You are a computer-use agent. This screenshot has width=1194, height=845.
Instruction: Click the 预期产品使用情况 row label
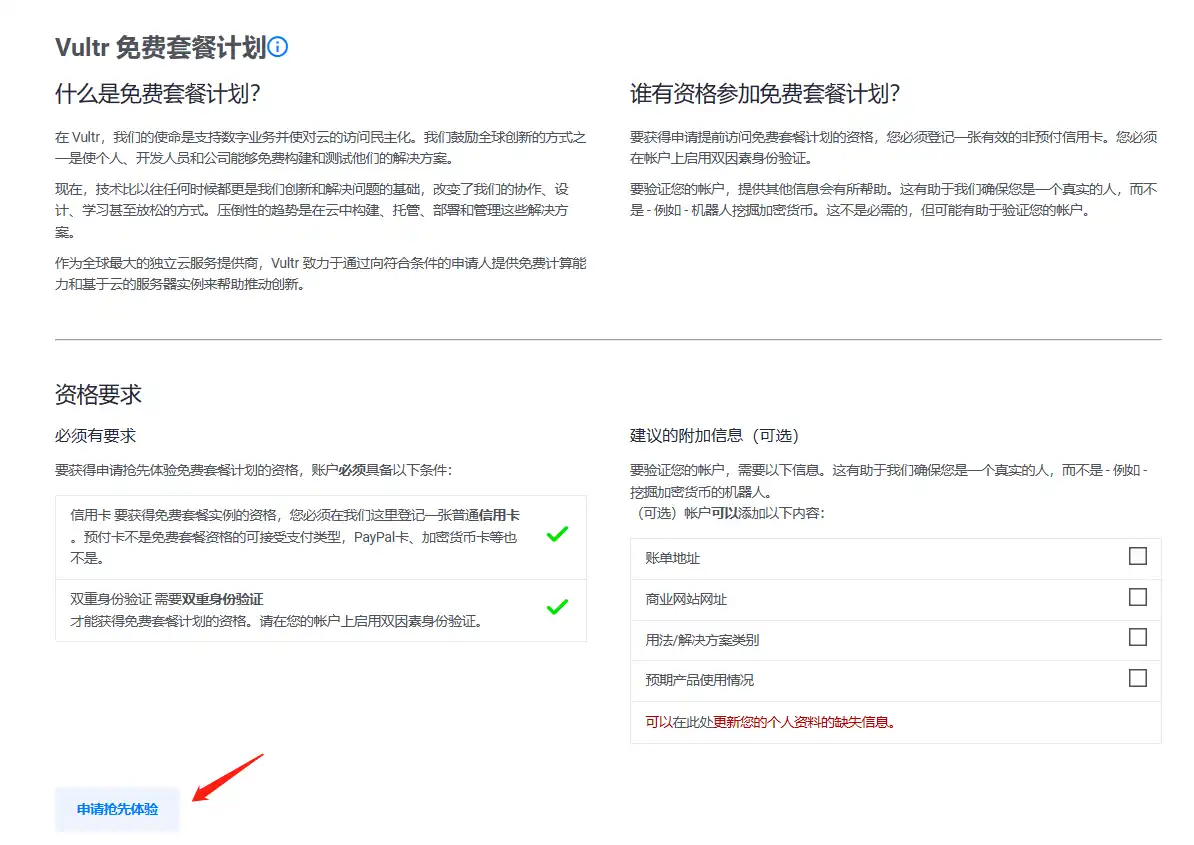coord(700,680)
